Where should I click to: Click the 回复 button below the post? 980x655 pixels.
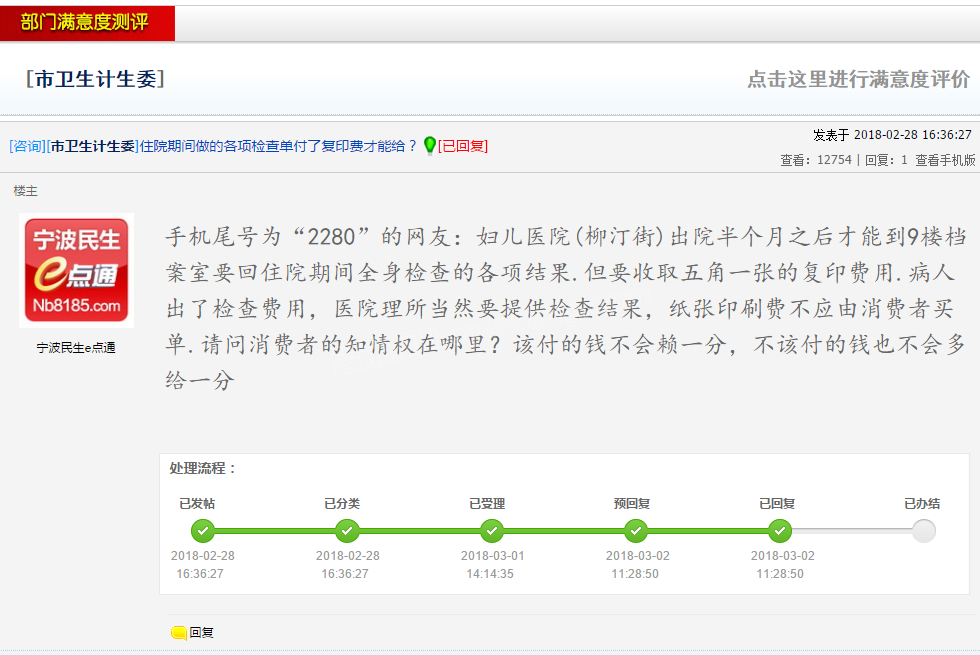click(201, 632)
